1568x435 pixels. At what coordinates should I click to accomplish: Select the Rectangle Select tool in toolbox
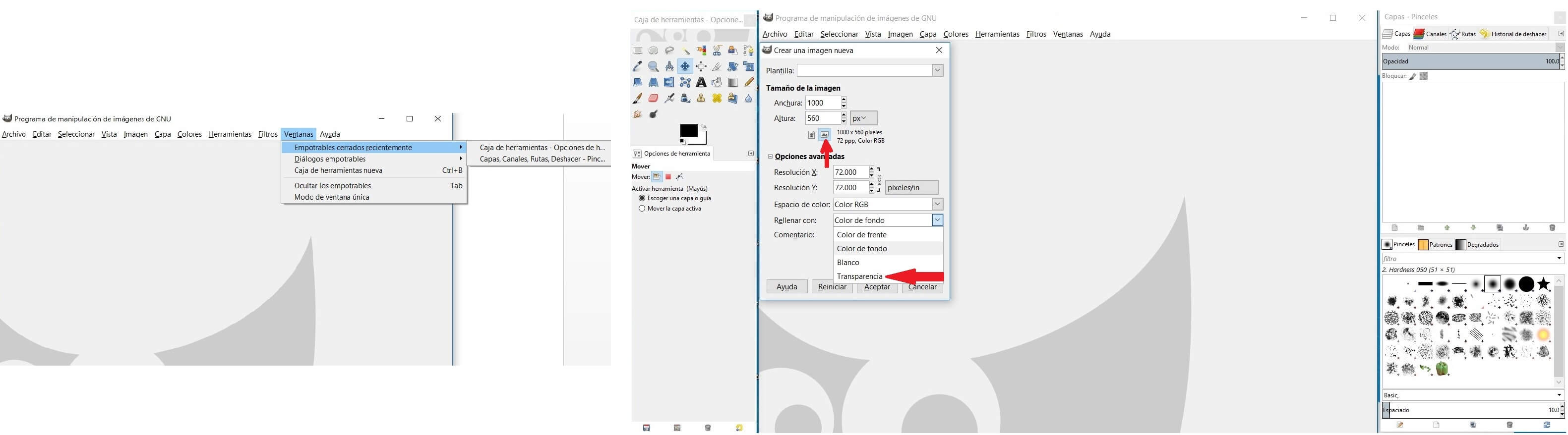pyautogui.click(x=638, y=51)
